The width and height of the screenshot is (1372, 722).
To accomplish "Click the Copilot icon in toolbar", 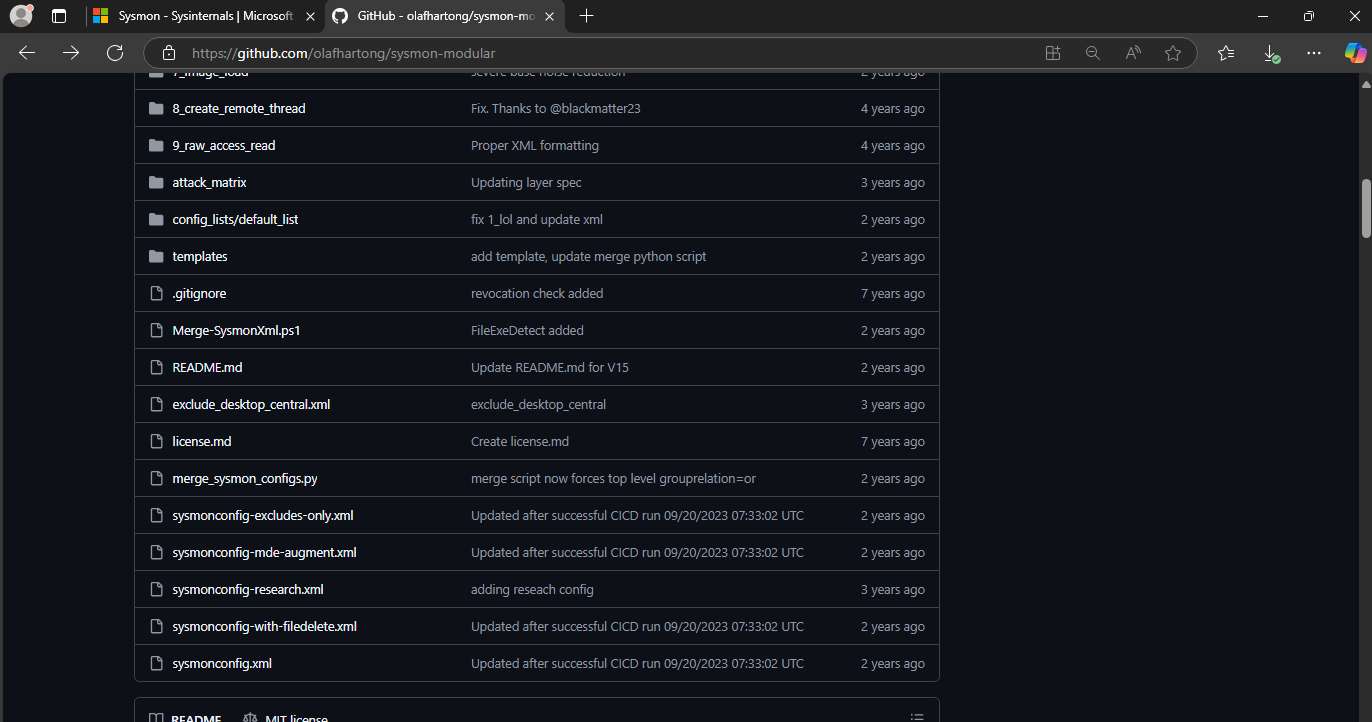I will (x=1354, y=53).
